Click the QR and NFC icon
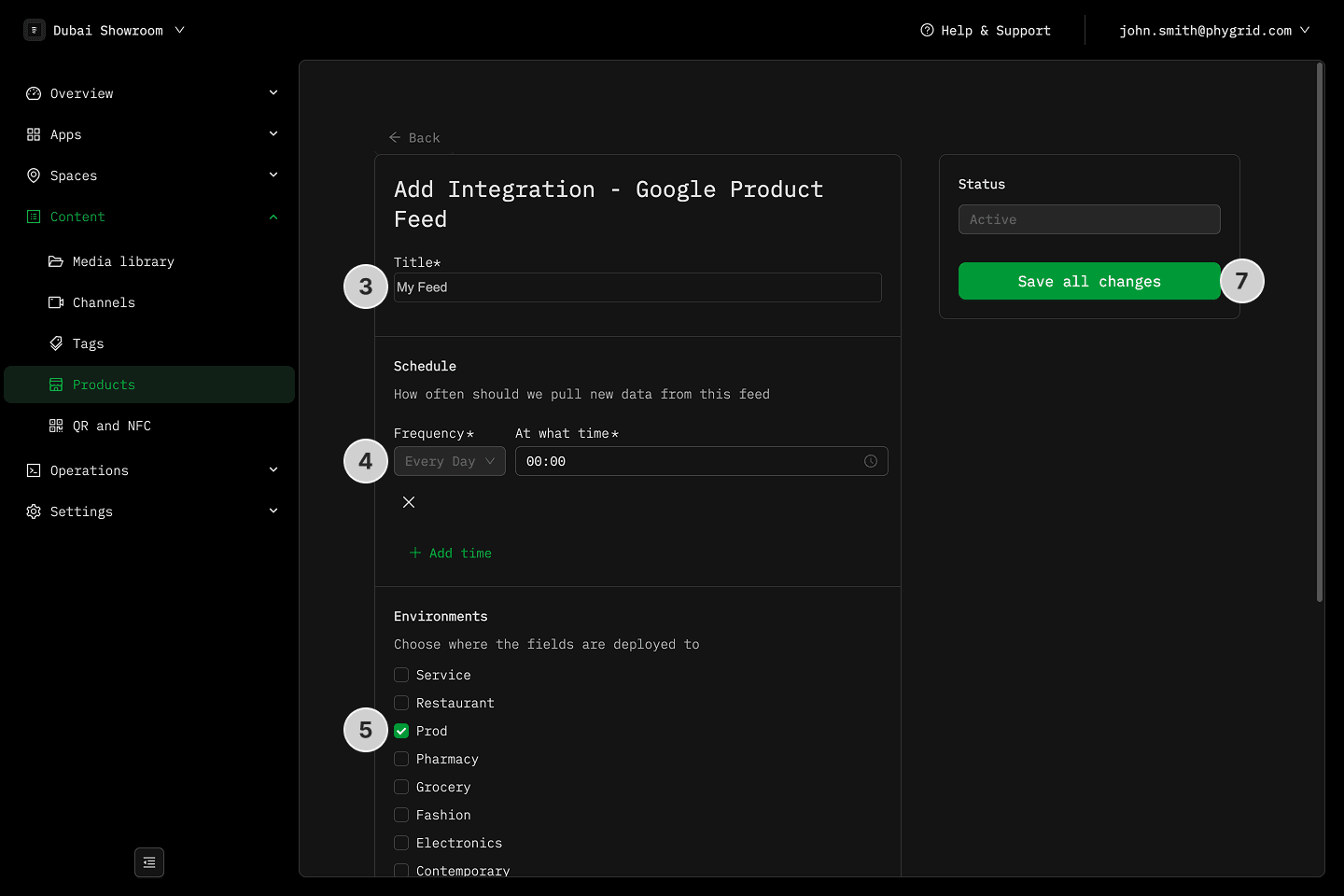Viewport: 1344px width, 896px height. tap(56, 426)
